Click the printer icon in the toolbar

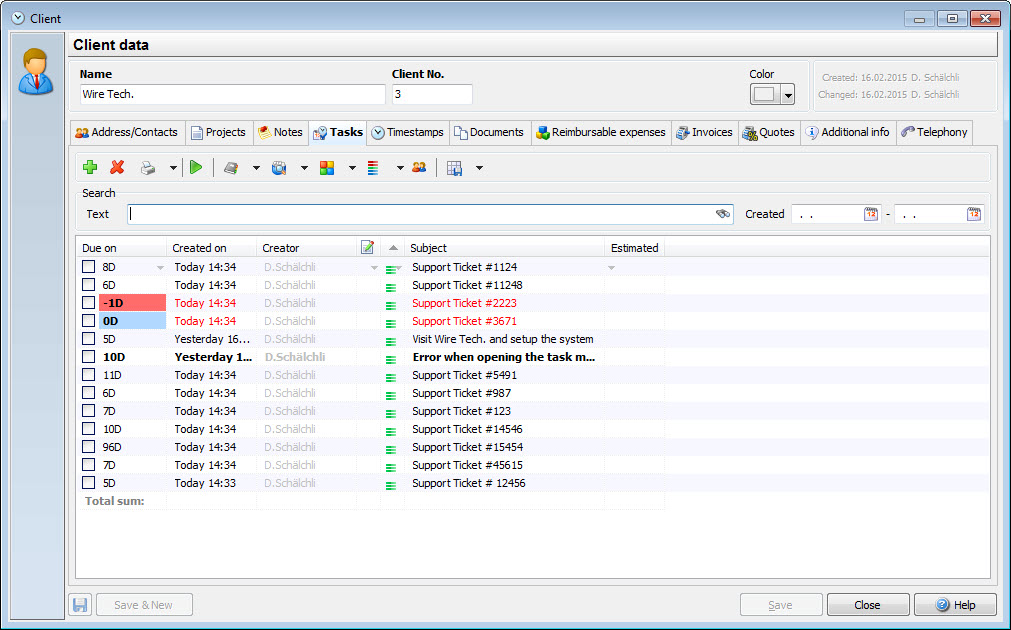click(148, 168)
